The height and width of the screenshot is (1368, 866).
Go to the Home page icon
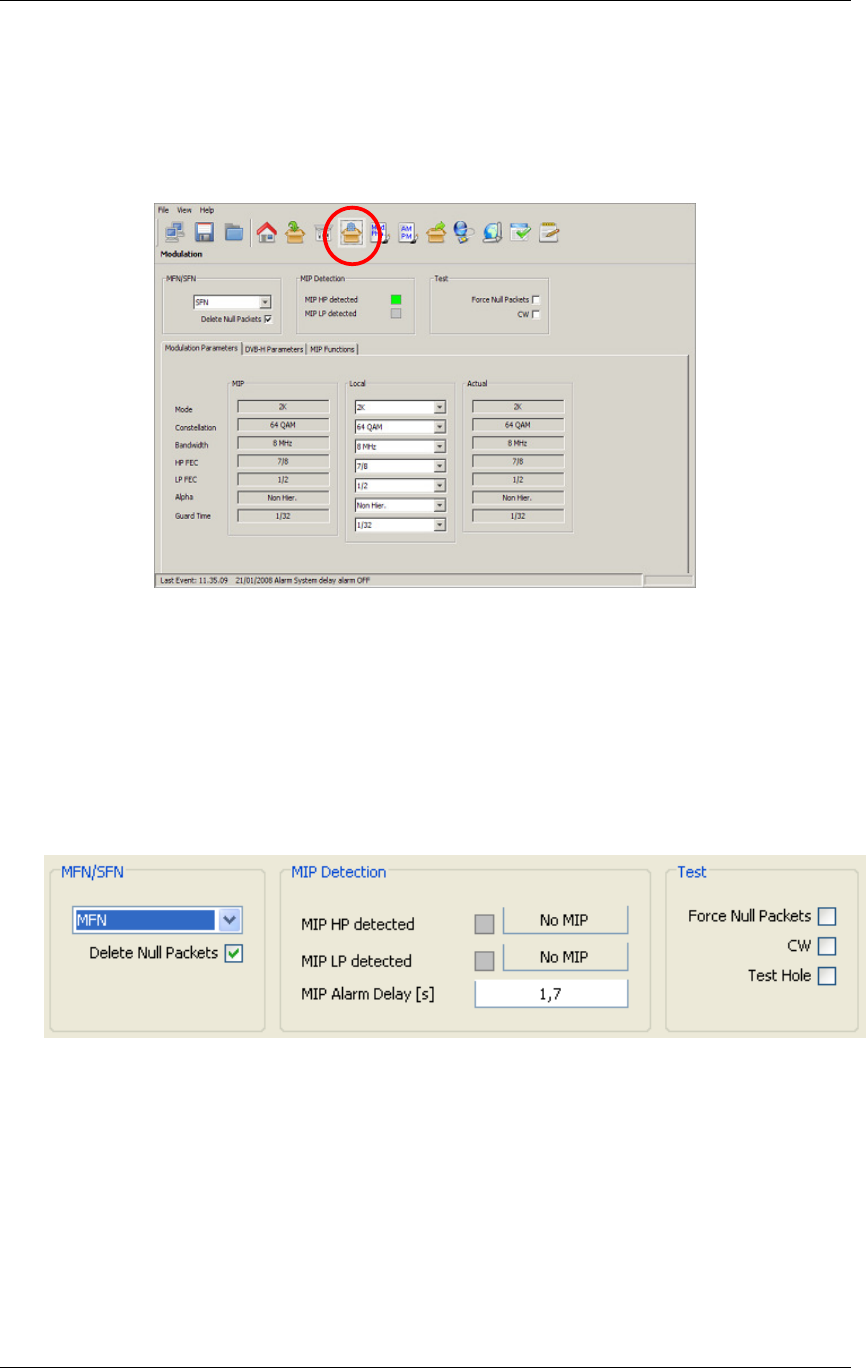coord(267,233)
